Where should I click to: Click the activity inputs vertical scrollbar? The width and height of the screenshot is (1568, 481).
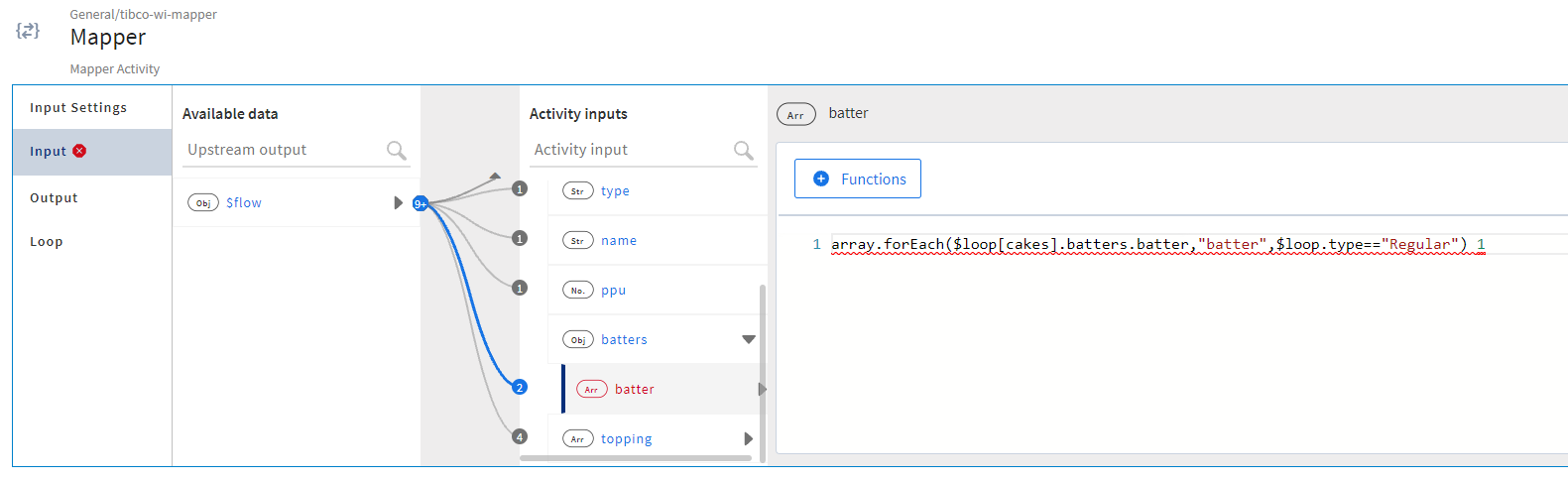[763, 372]
